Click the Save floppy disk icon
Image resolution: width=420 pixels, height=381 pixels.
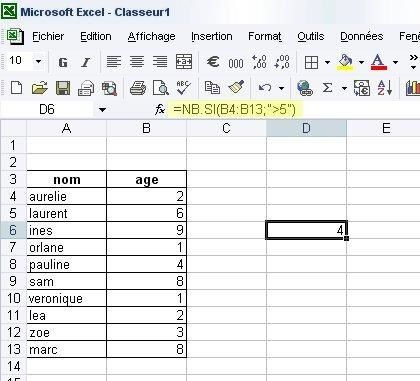coord(63,88)
